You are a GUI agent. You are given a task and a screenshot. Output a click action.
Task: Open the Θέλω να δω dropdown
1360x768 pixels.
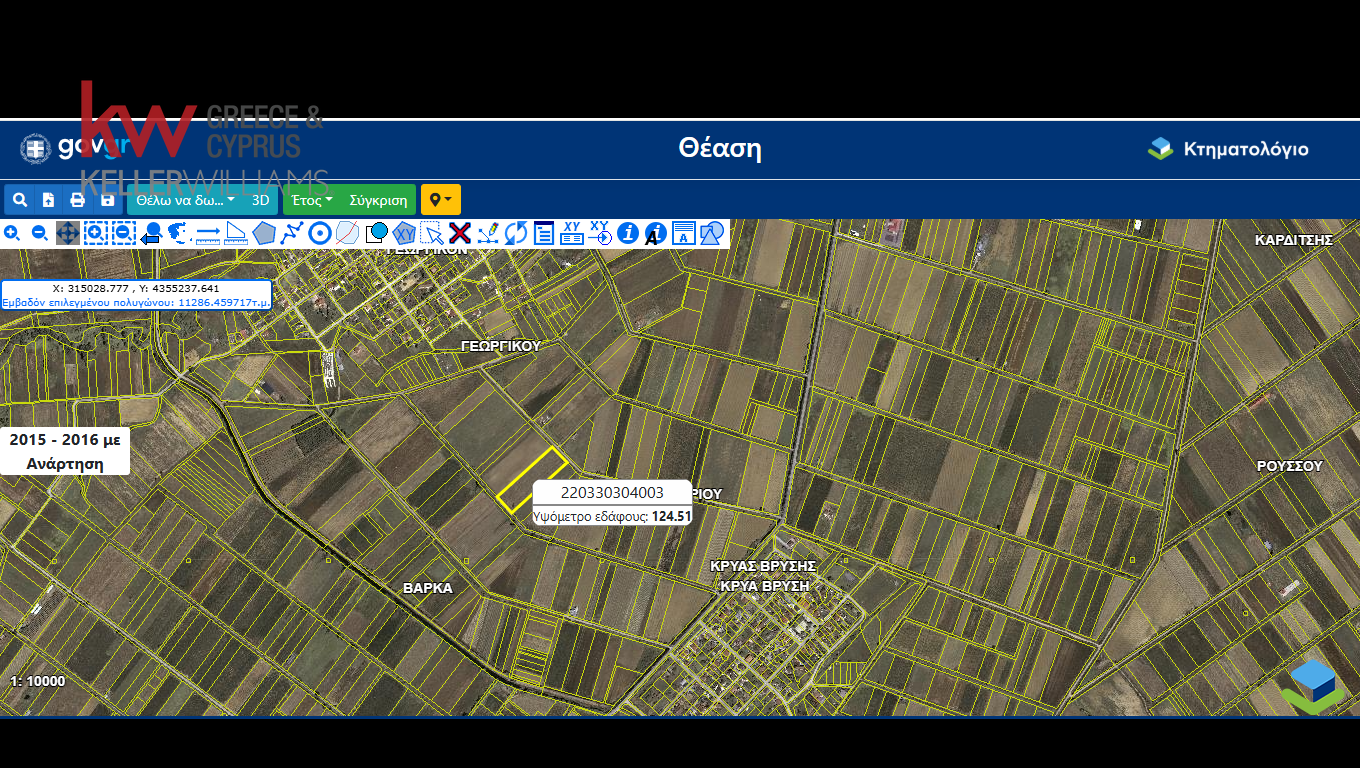186,200
